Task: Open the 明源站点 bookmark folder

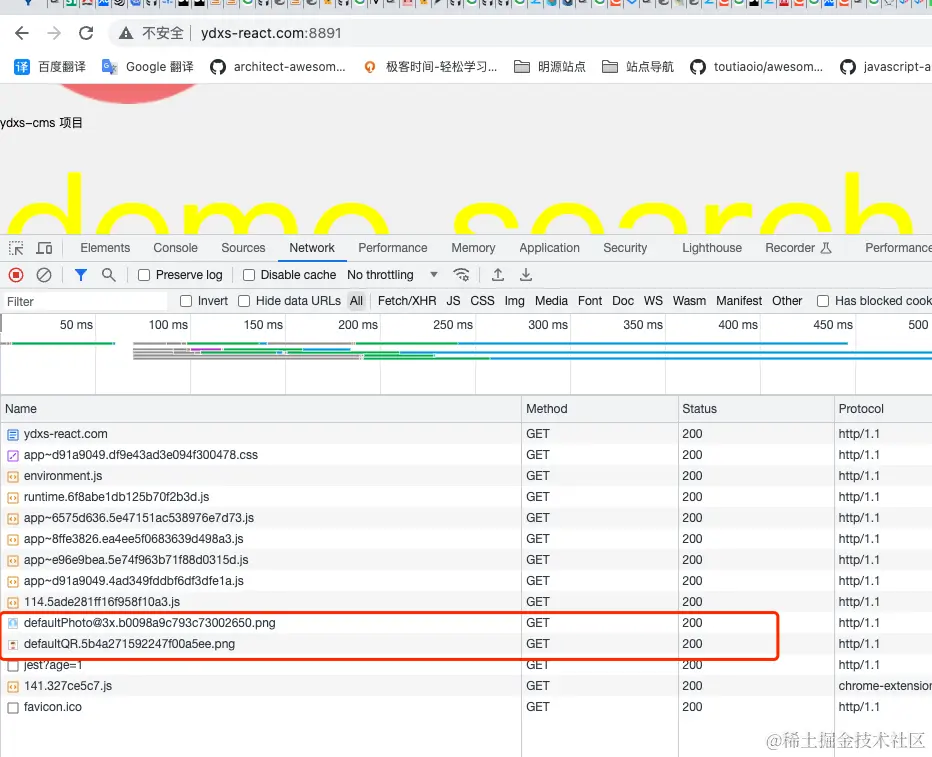Action: click(550, 67)
